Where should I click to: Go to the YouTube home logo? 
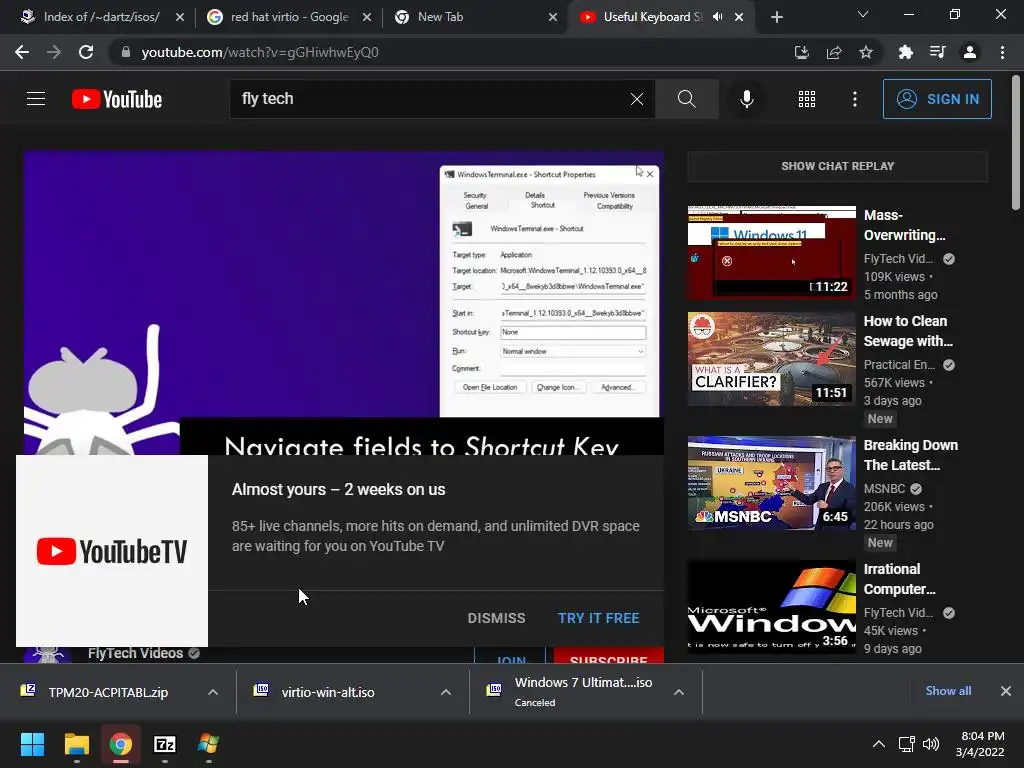pyautogui.click(x=117, y=99)
